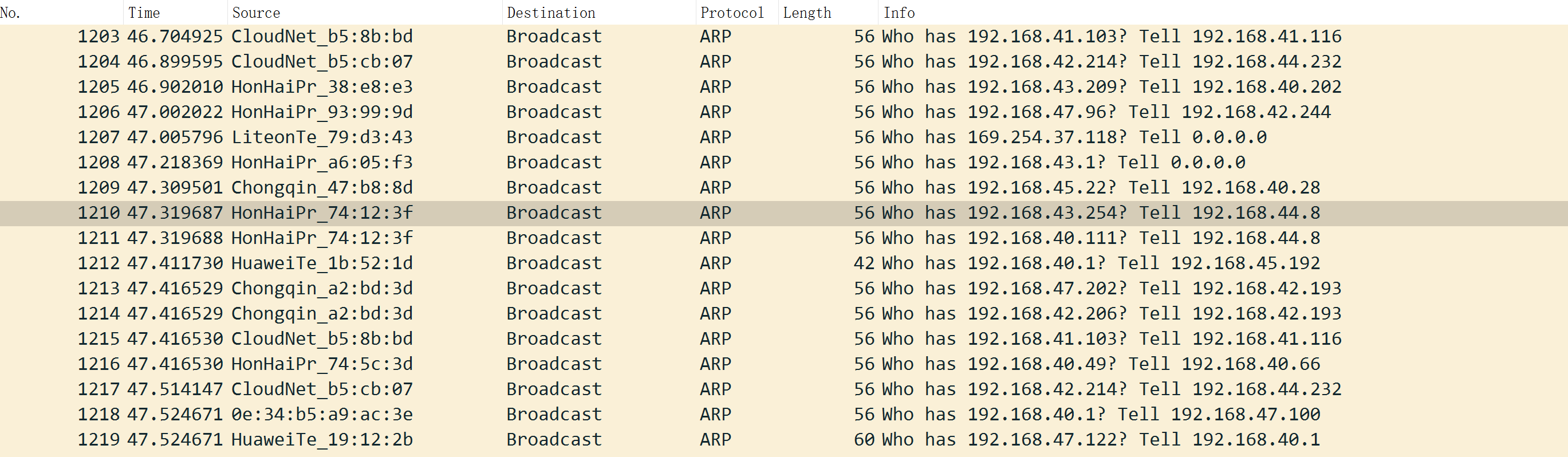Select packet 1219 from HuaweiTe_19:12:2b

click(x=321, y=439)
